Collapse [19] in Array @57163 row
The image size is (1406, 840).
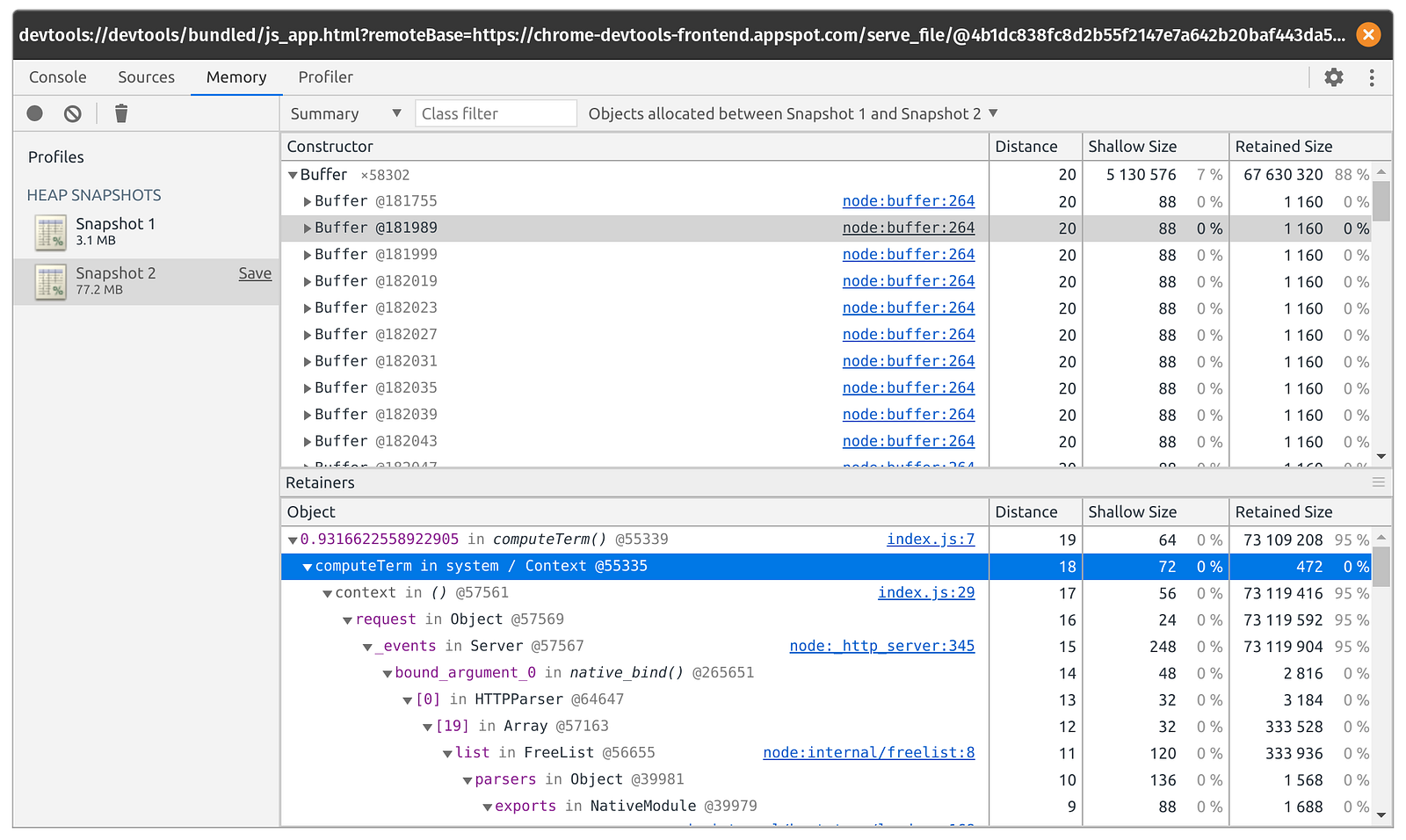click(x=428, y=727)
